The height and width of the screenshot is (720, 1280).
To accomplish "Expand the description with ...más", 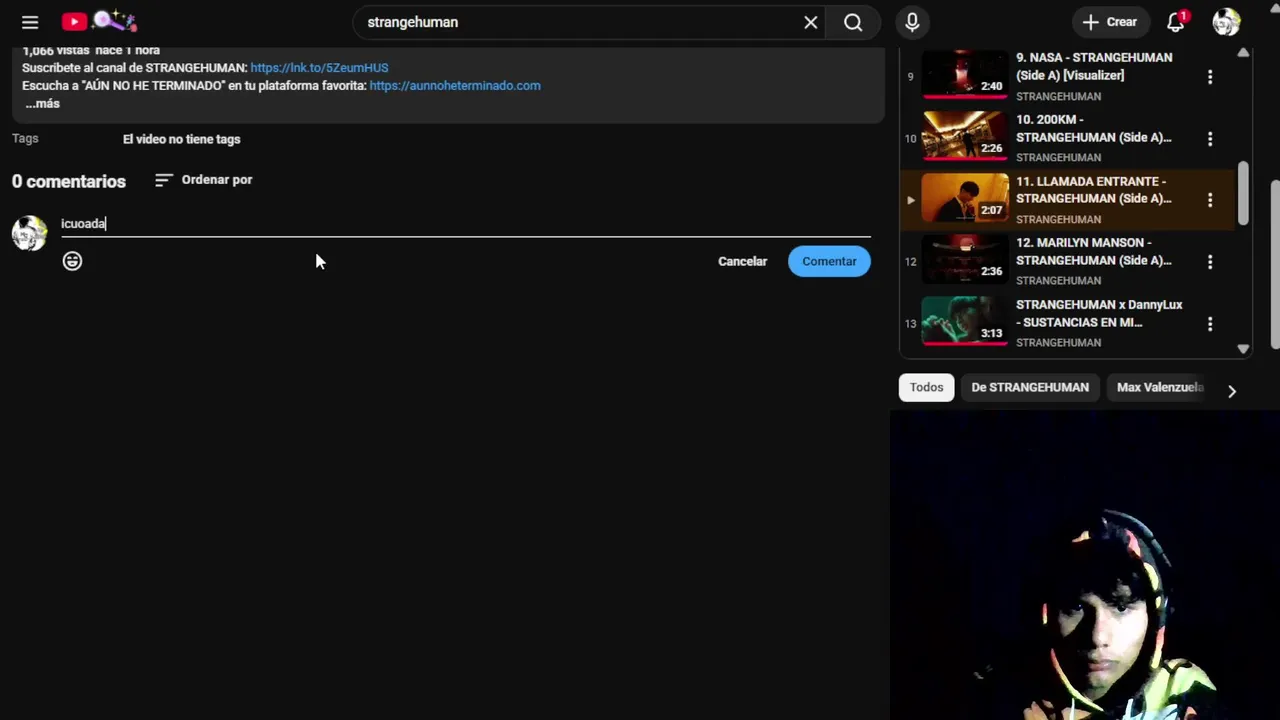I will [42, 104].
